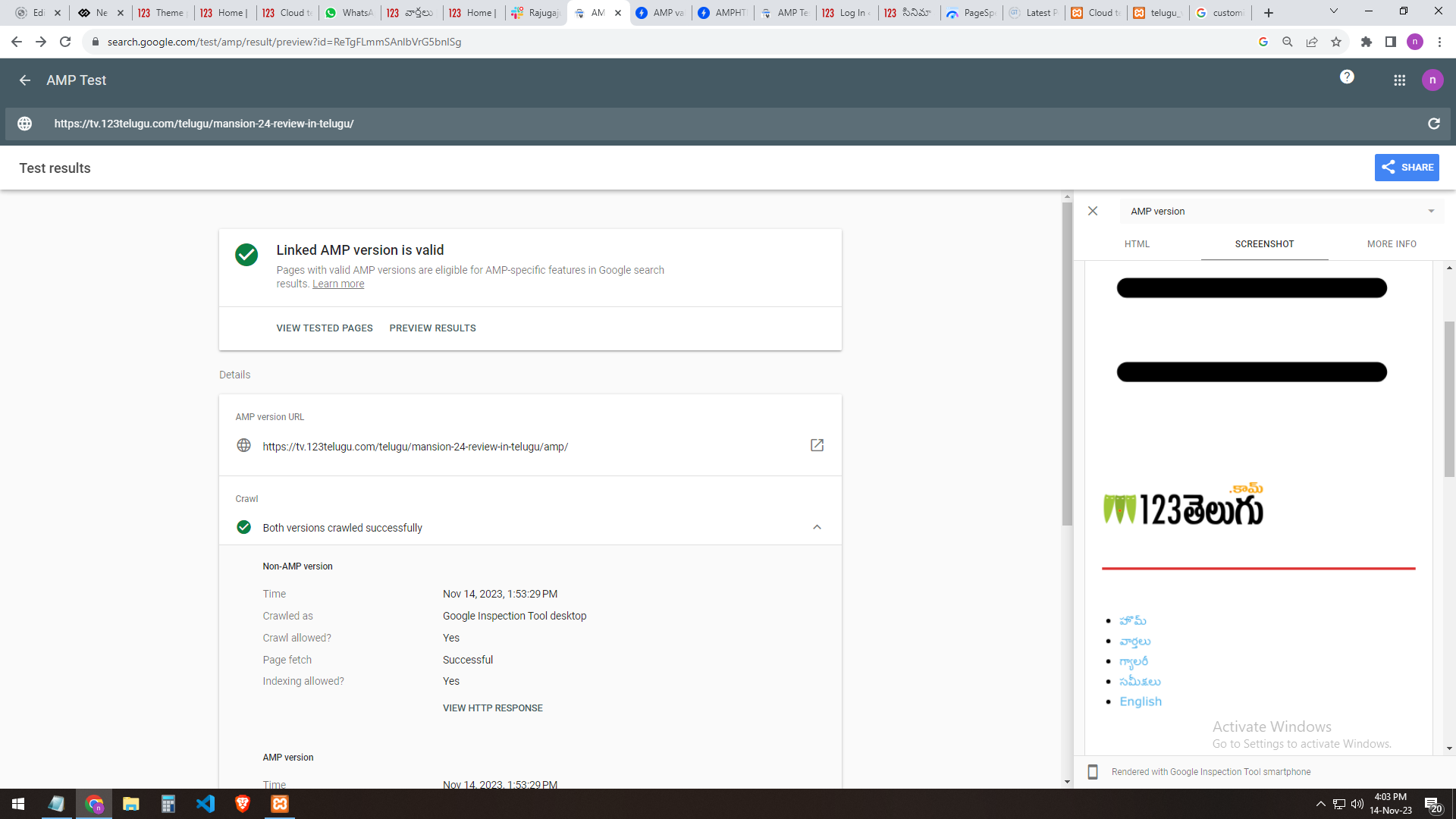Toggle the browser side panel icon
This screenshot has width=1456, height=819.
click(1391, 42)
